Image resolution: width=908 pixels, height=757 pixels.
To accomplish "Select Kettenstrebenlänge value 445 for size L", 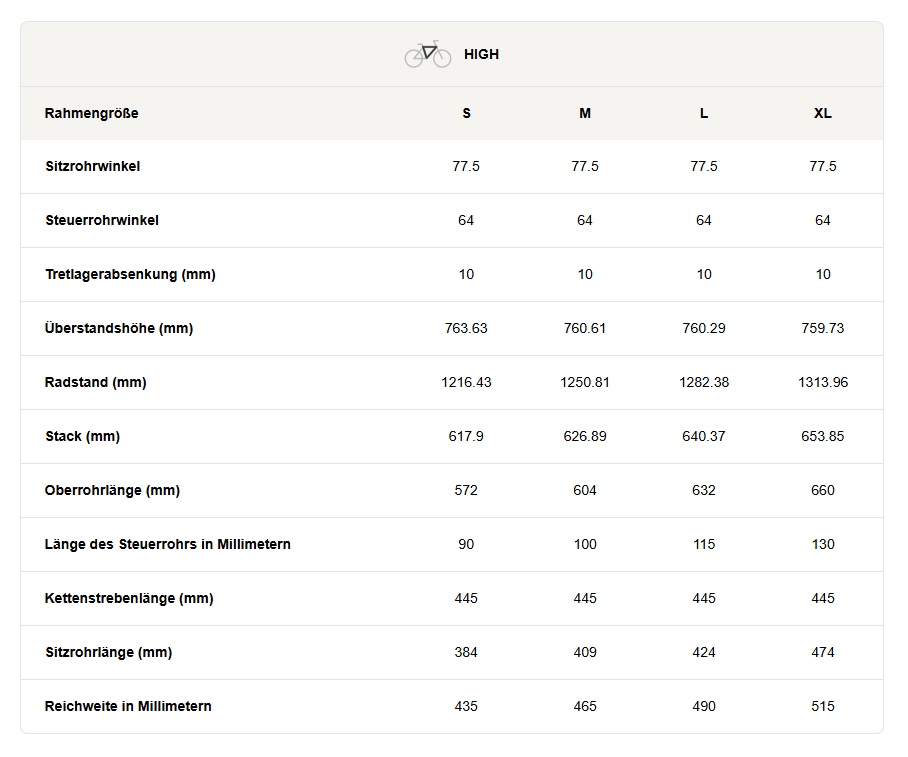I will tap(704, 598).
